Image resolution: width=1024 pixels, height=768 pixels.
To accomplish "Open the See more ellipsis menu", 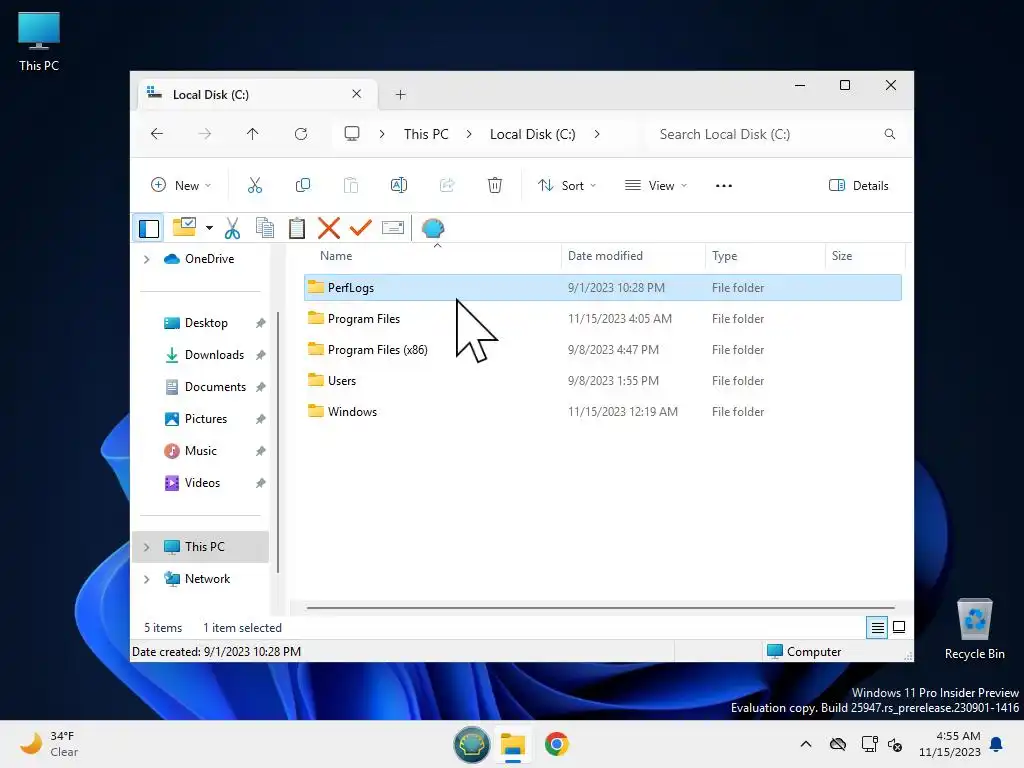I will [724, 185].
